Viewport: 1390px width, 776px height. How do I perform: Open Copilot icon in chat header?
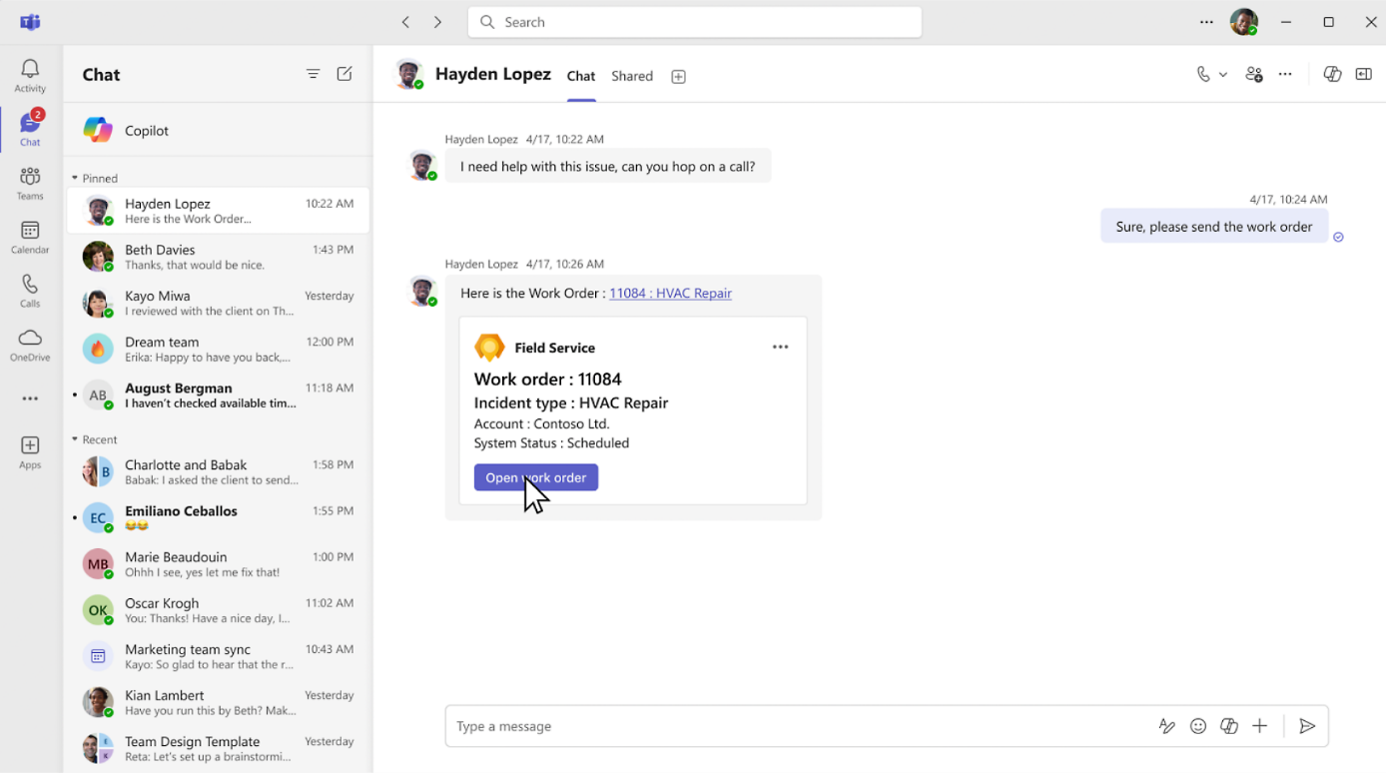point(1331,74)
